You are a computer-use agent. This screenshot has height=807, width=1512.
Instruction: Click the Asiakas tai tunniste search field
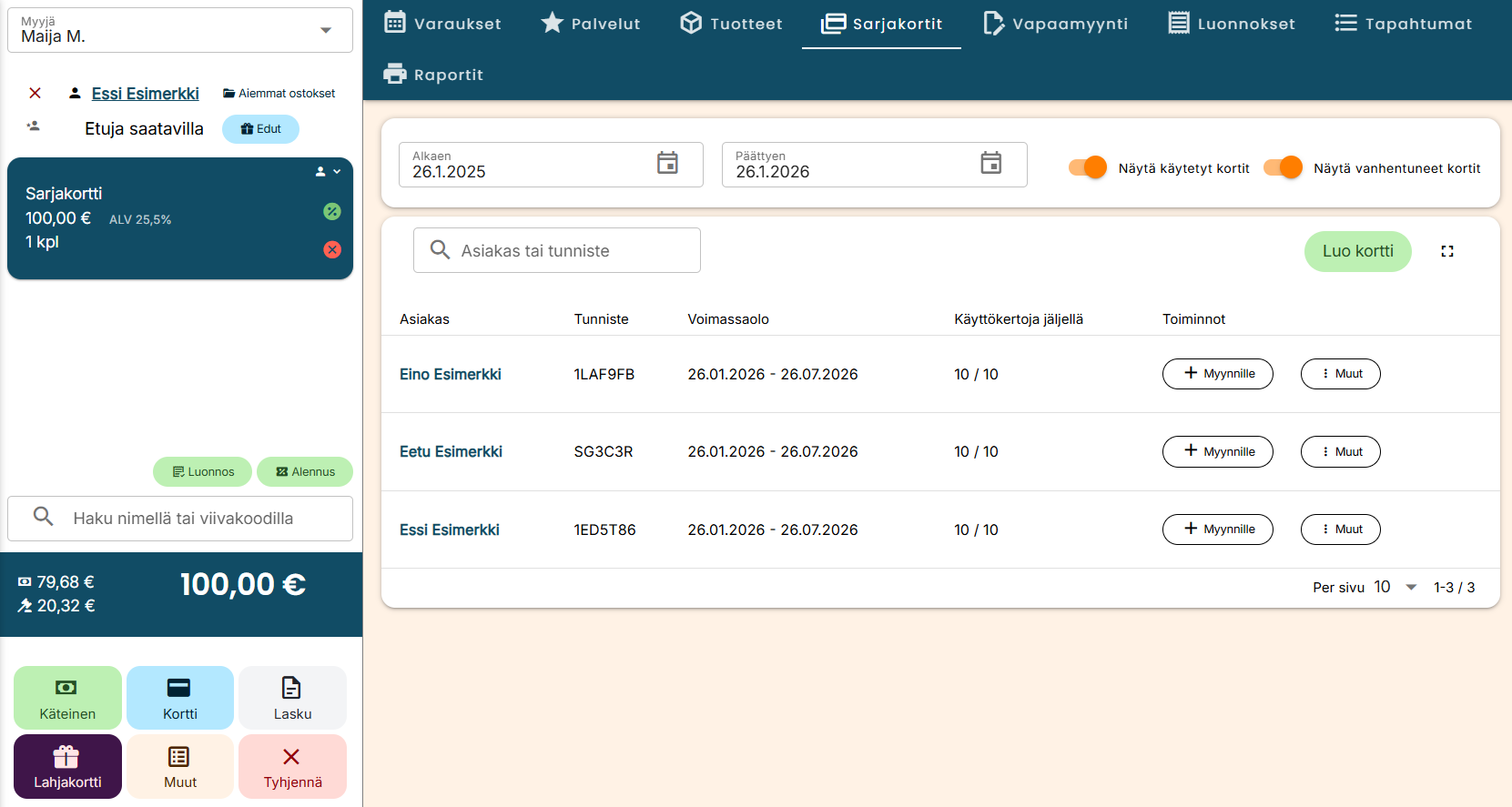pyautogui.click(x=557, y=250)
